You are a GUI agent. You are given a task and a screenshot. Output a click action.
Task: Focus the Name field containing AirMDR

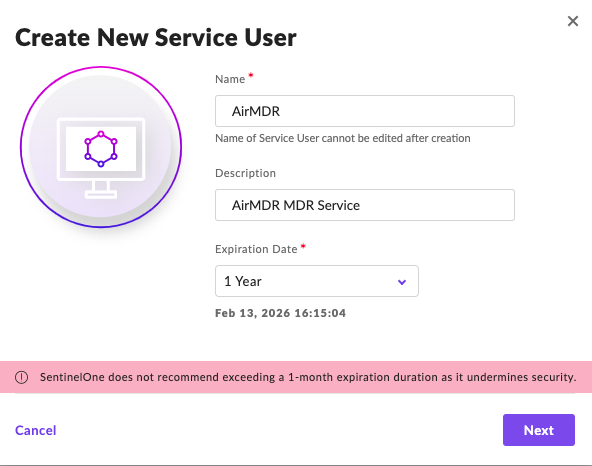[365, 111]
